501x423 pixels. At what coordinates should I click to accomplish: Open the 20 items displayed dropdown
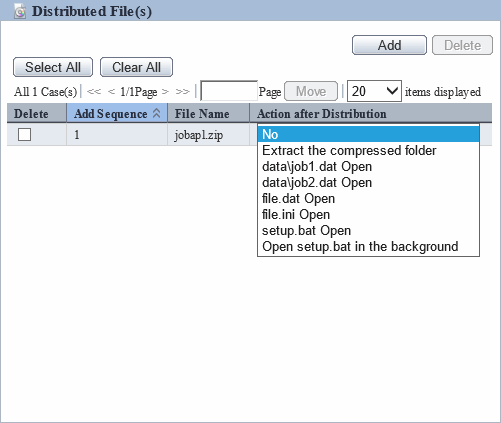(374, 91)
